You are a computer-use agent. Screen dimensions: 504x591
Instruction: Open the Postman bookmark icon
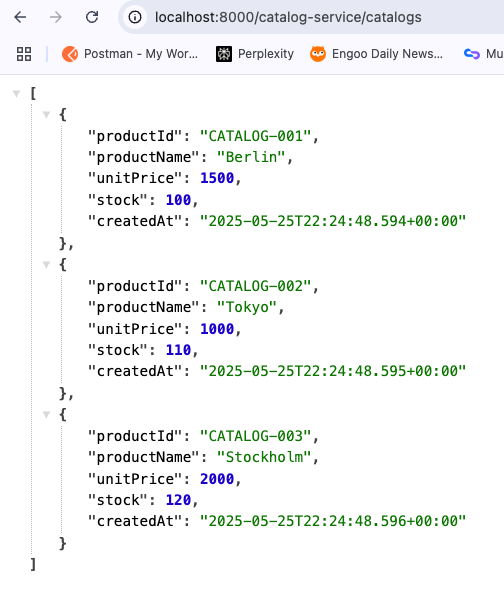pyautogui.click(x=70, y=54)
